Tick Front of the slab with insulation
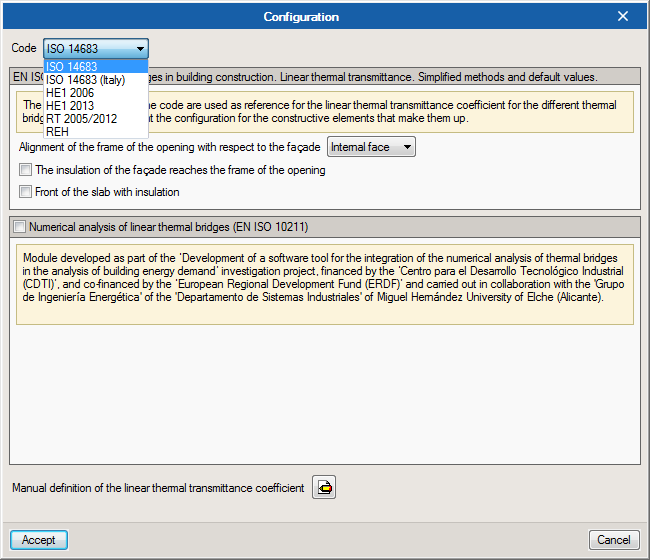 pyautogui.click(x=26, y=192)
